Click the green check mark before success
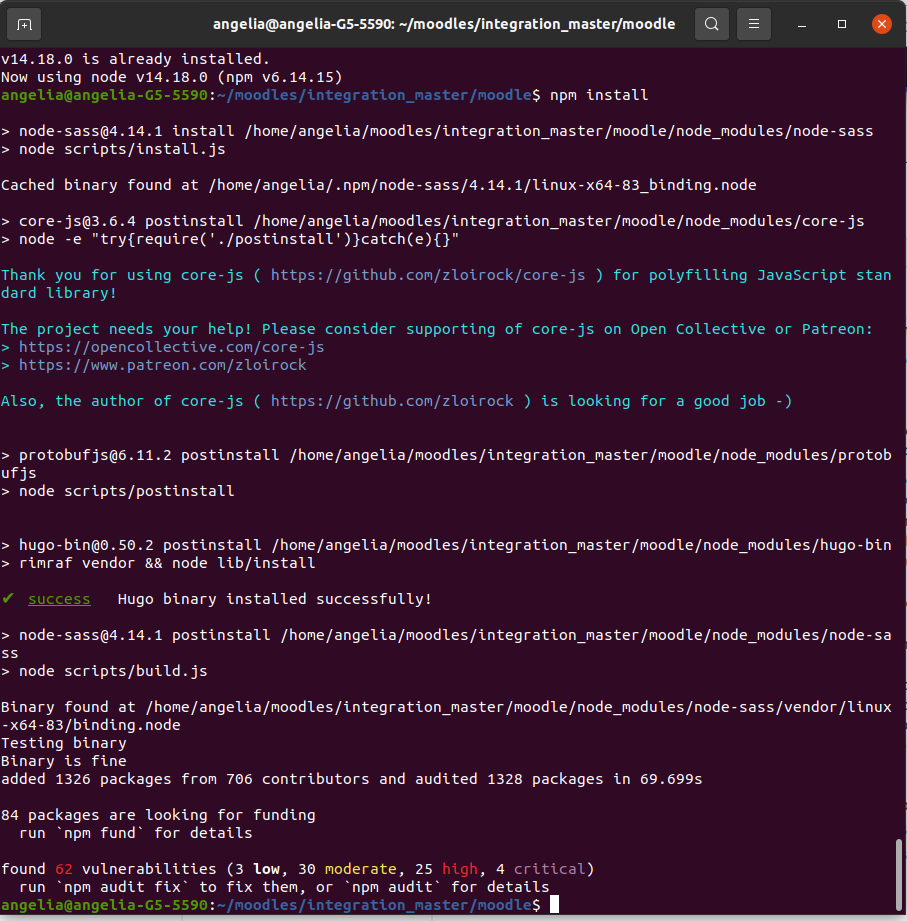Screen dimensions: 907x921 pyautogui.click(x=8, y=599)
